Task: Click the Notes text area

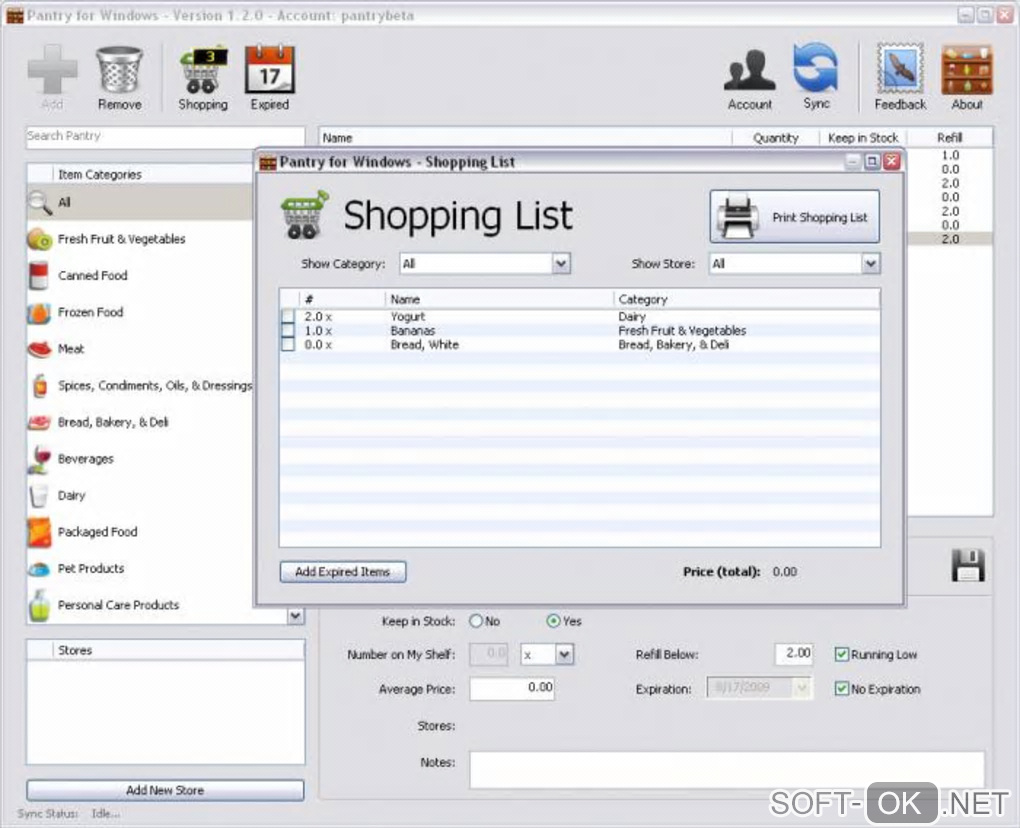Action: tap(727, 769)
